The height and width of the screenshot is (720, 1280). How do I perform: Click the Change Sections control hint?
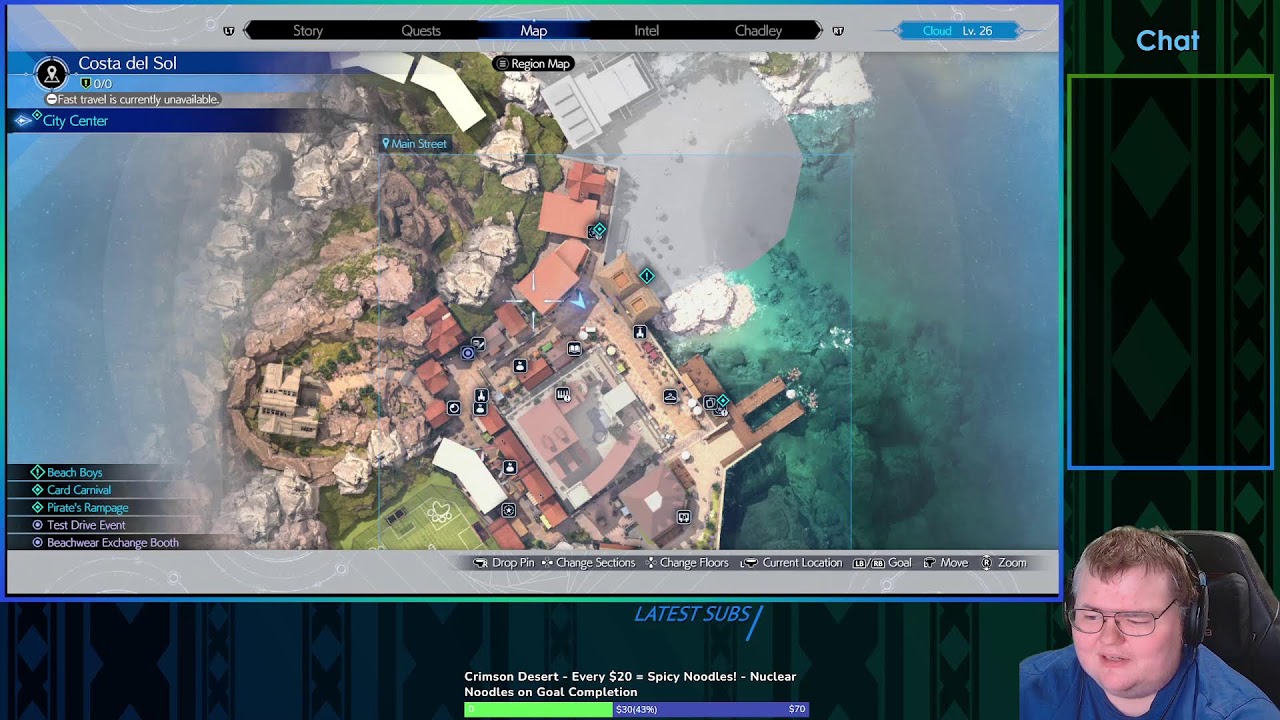[x=588, y=563]
